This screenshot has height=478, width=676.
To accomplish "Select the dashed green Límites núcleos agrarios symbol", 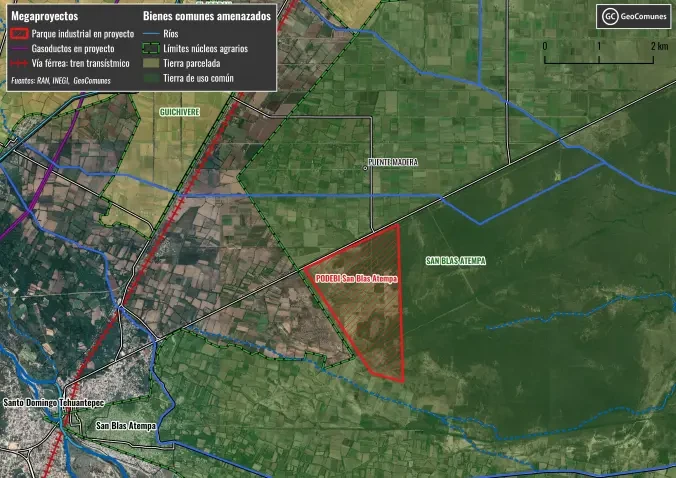I will (151, 47).
